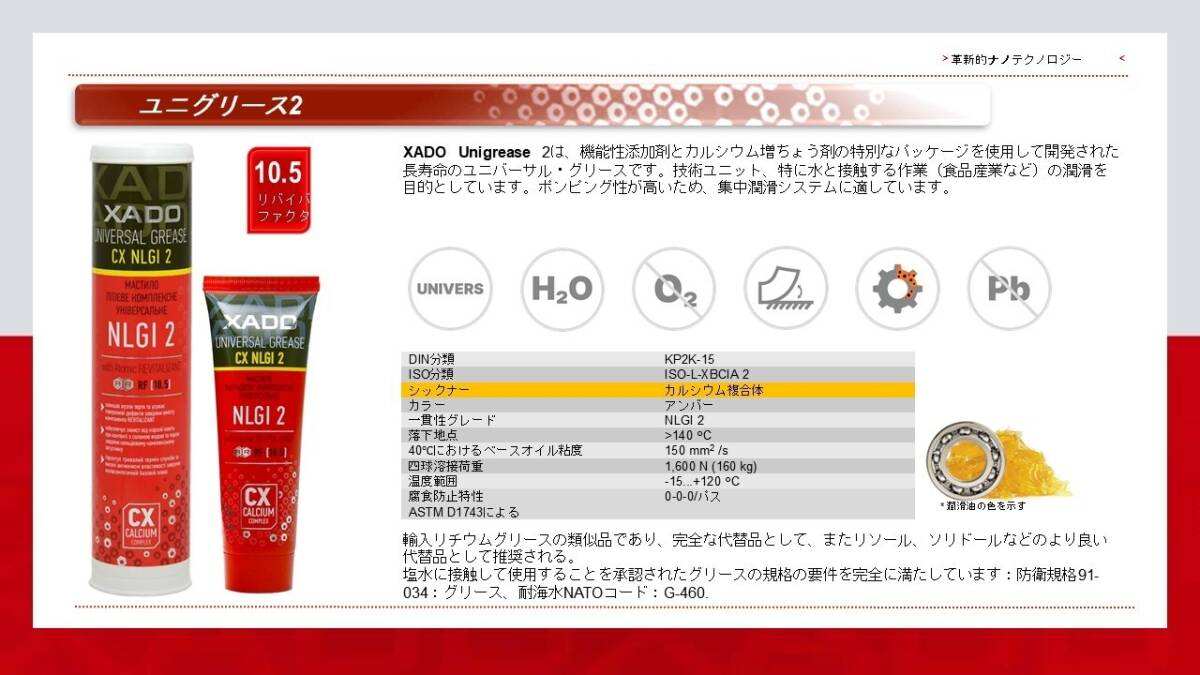
Task: Click the surface protection icon
Action: pos(786,289)
